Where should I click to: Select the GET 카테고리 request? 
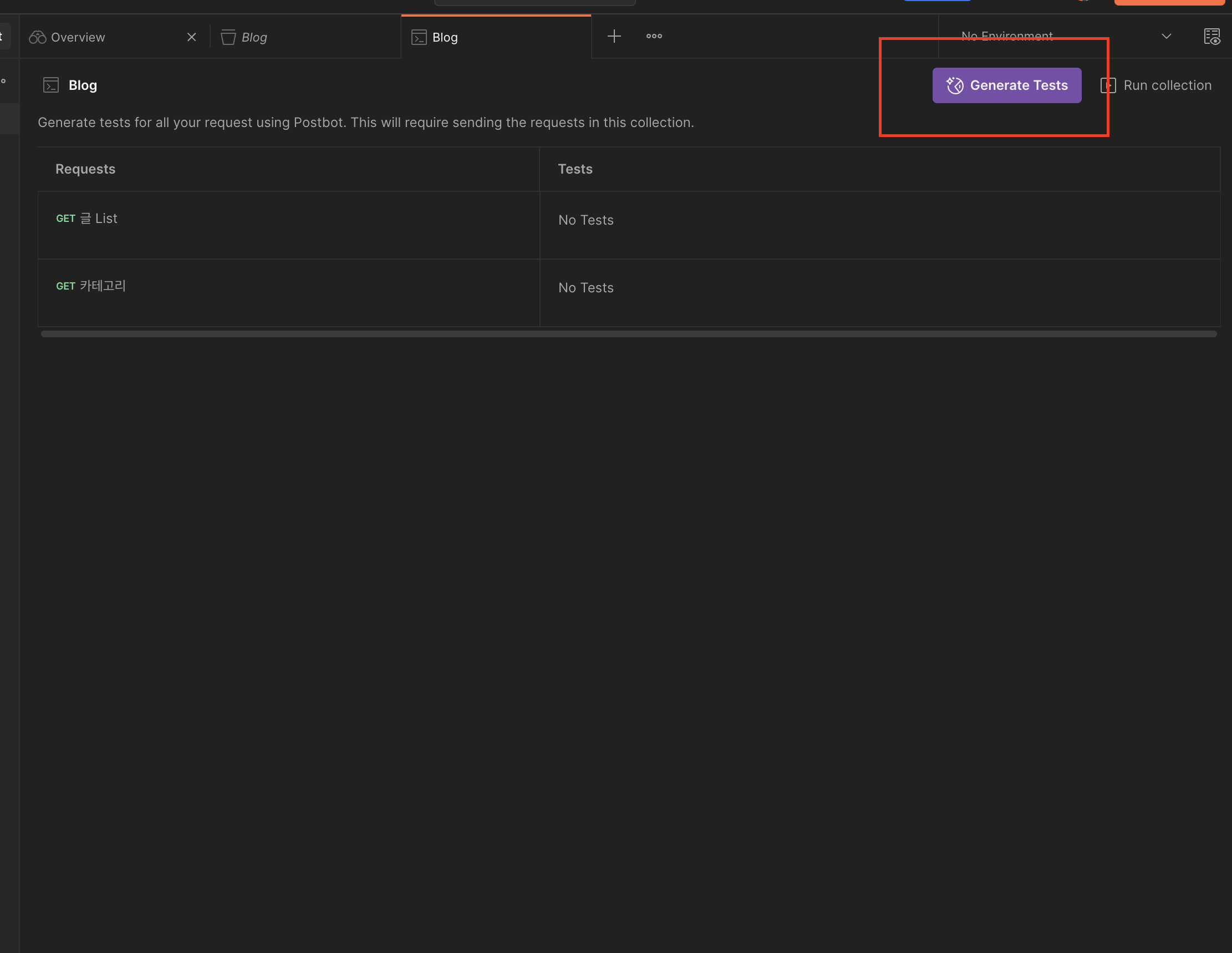click(x=91, y=286)
